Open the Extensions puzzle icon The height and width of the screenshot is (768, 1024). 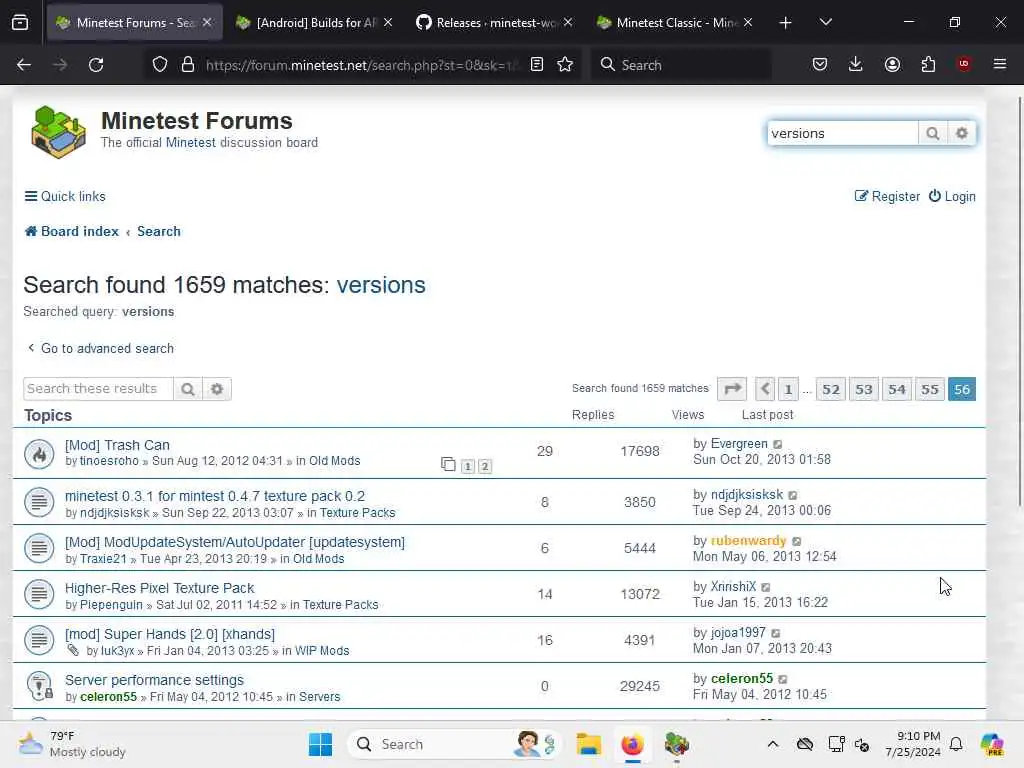click(x=928, y=64)
